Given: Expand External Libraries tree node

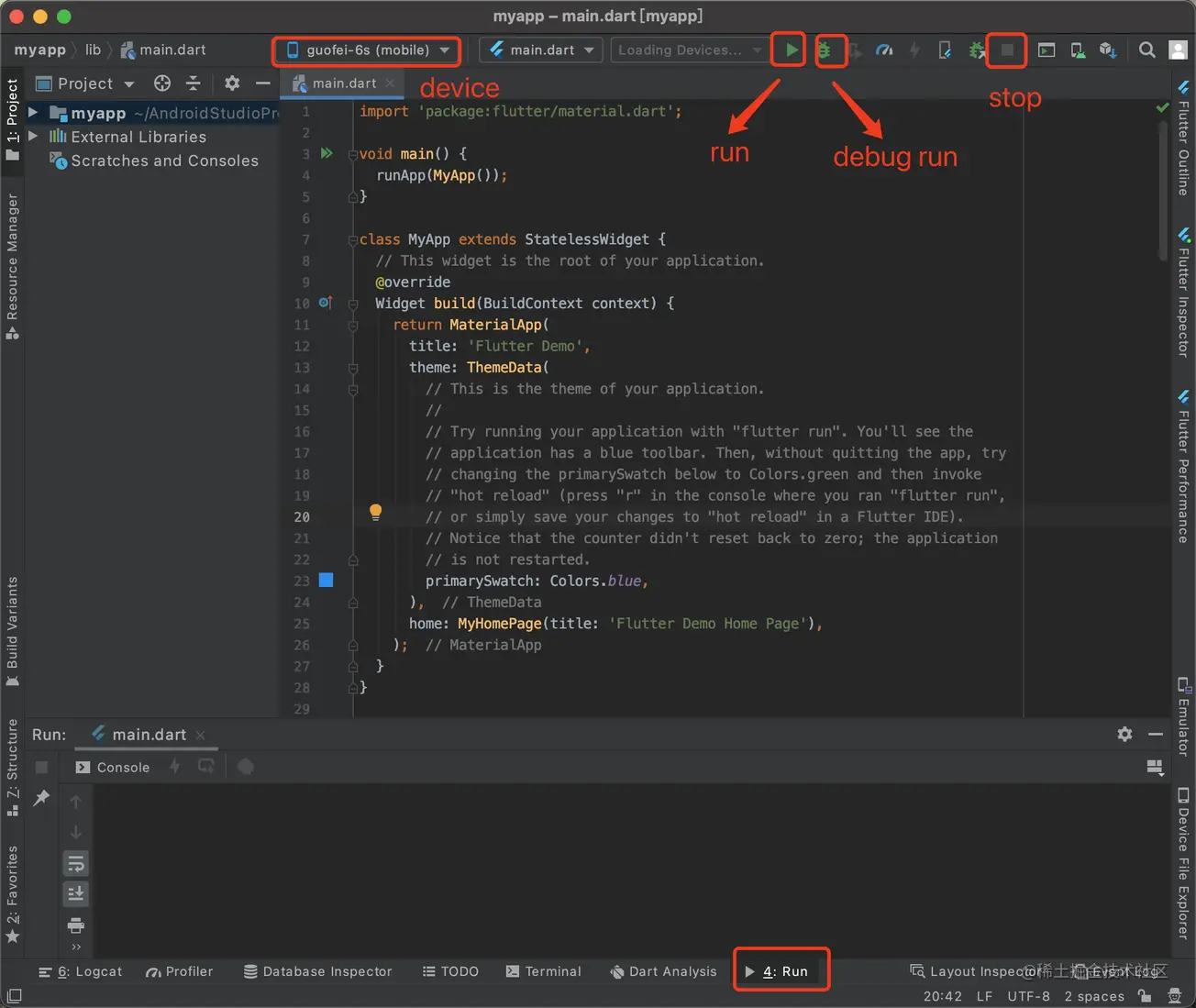Looking at the screenshot, I should [33, 136].
